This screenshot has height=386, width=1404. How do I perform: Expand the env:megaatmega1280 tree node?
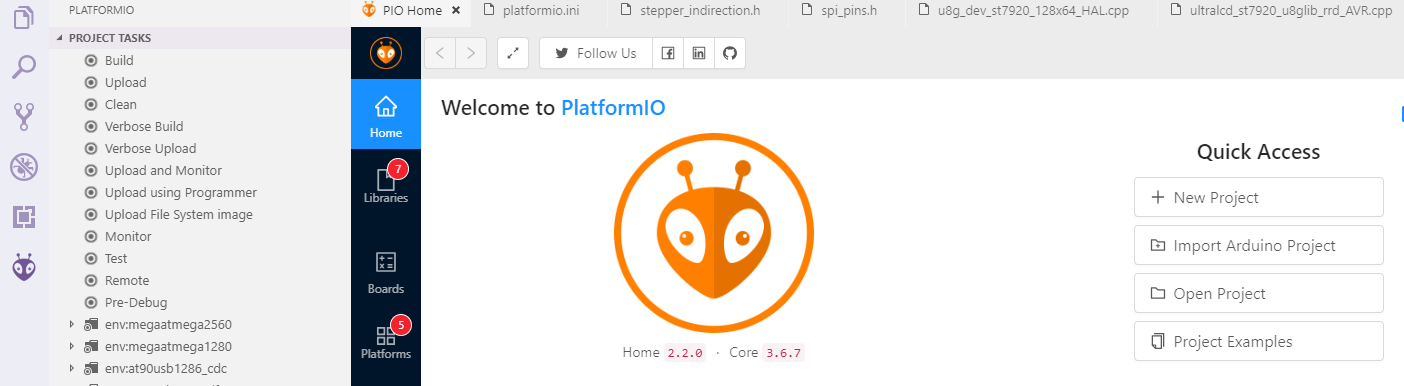click(x=71, y=347)
